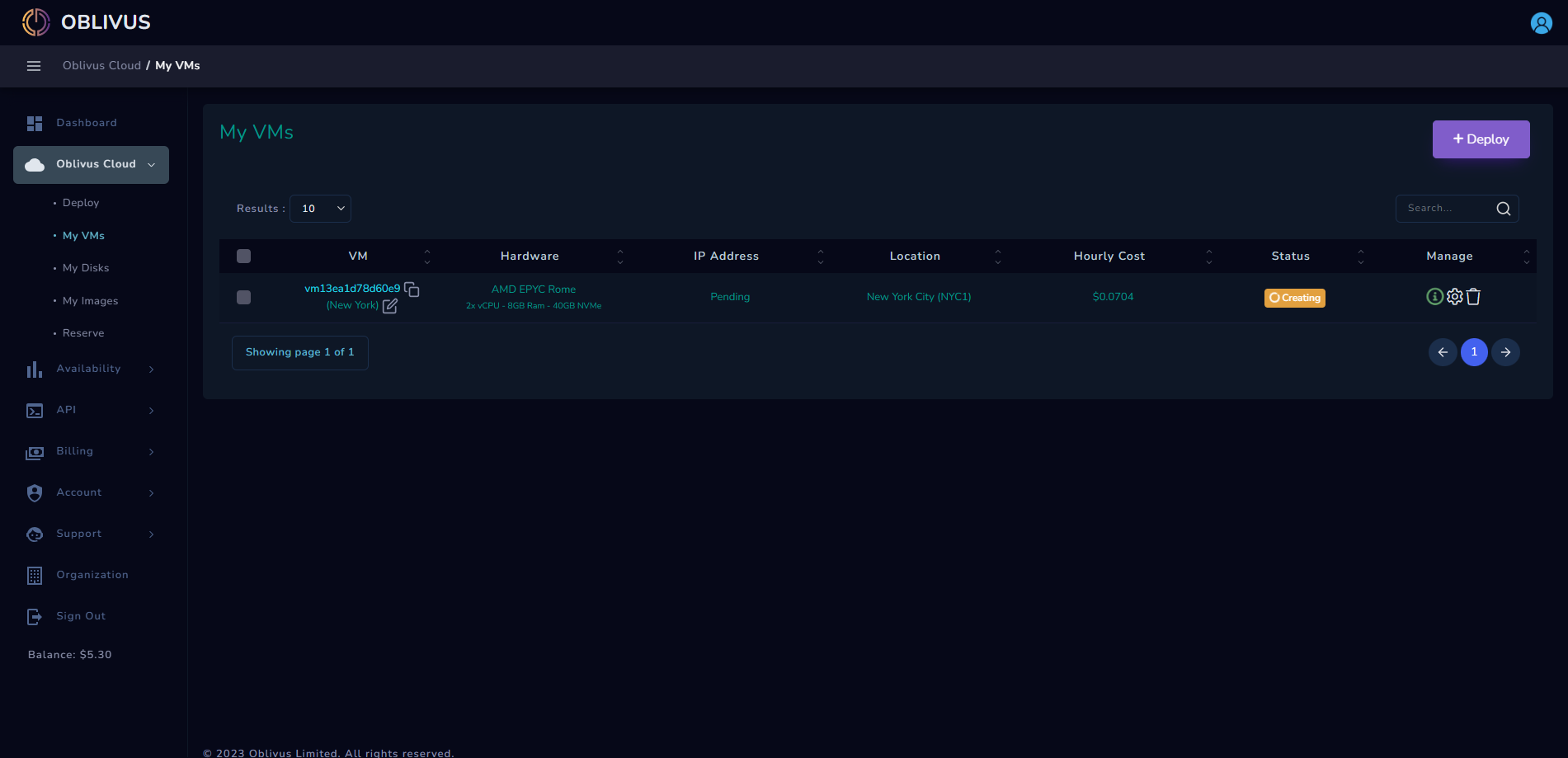Screen dimensions: 1568x758
Task: Collapse the Oblivus Cloud menu chevron
Action: coord(151,165)
